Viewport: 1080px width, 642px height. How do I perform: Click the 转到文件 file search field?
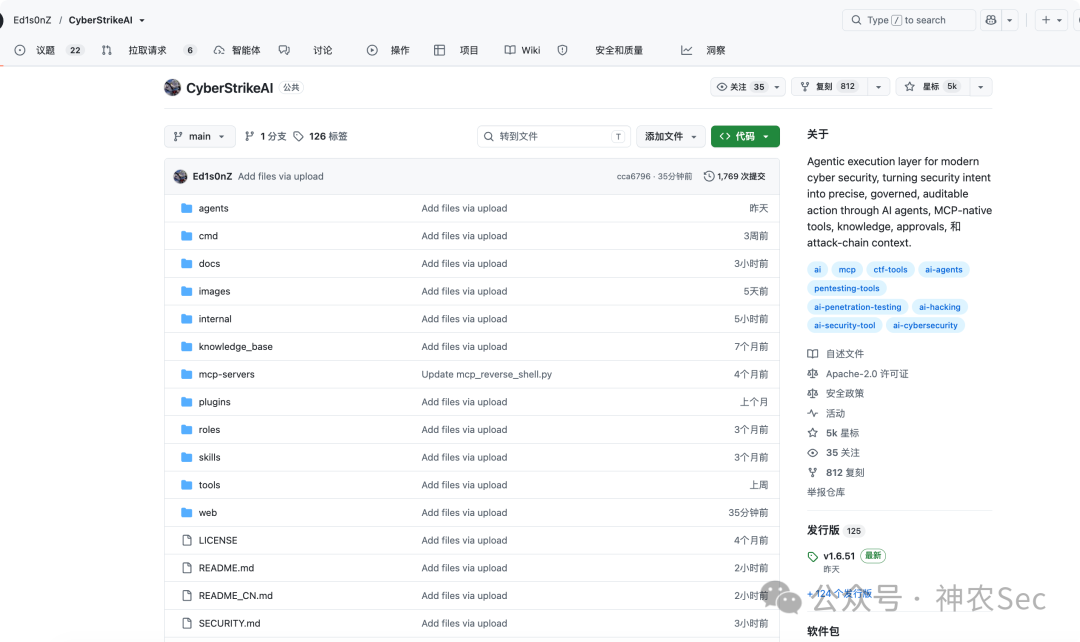click(554, 136)
